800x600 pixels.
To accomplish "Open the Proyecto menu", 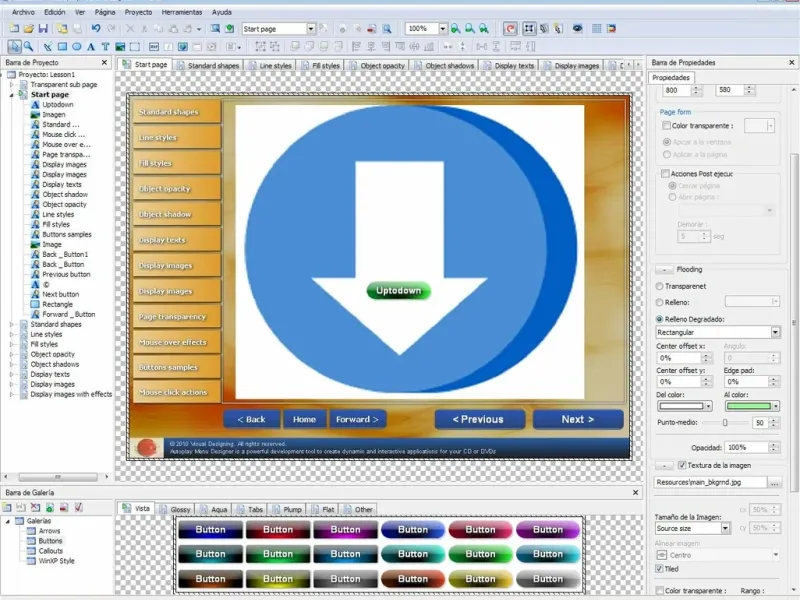I will 138,12.
